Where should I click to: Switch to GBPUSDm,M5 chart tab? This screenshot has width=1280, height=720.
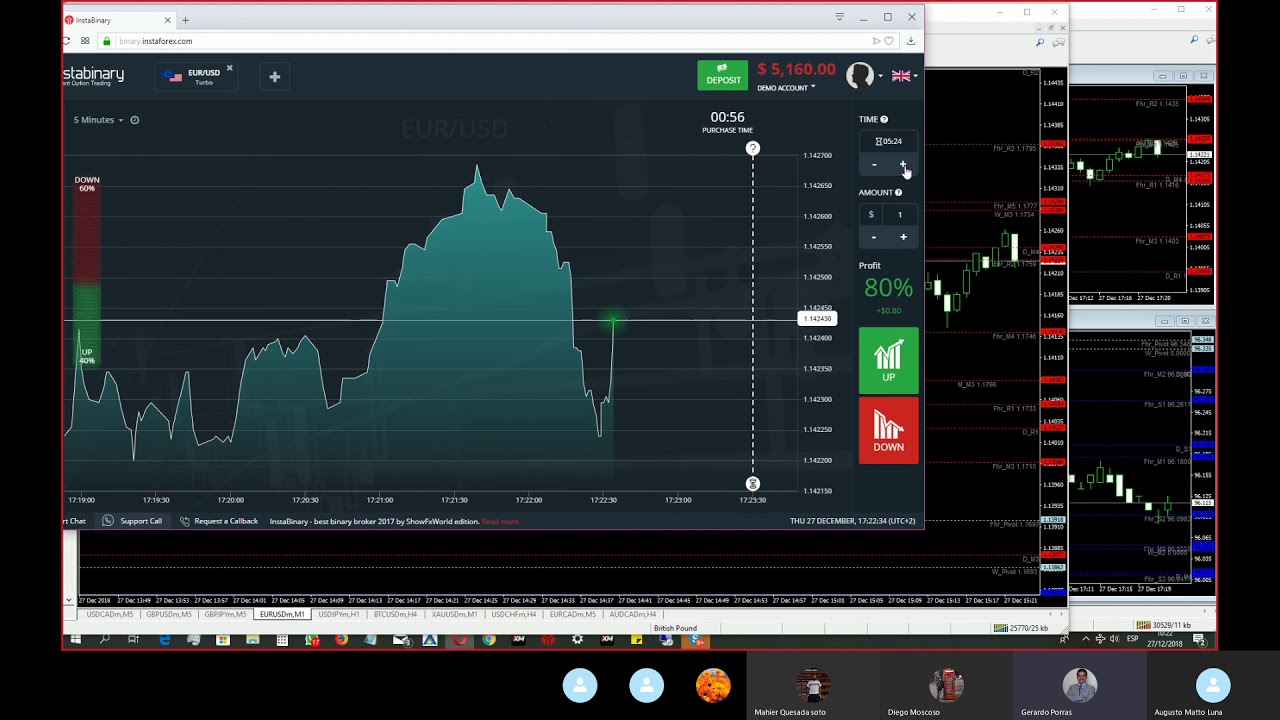(x=169, y=614)
